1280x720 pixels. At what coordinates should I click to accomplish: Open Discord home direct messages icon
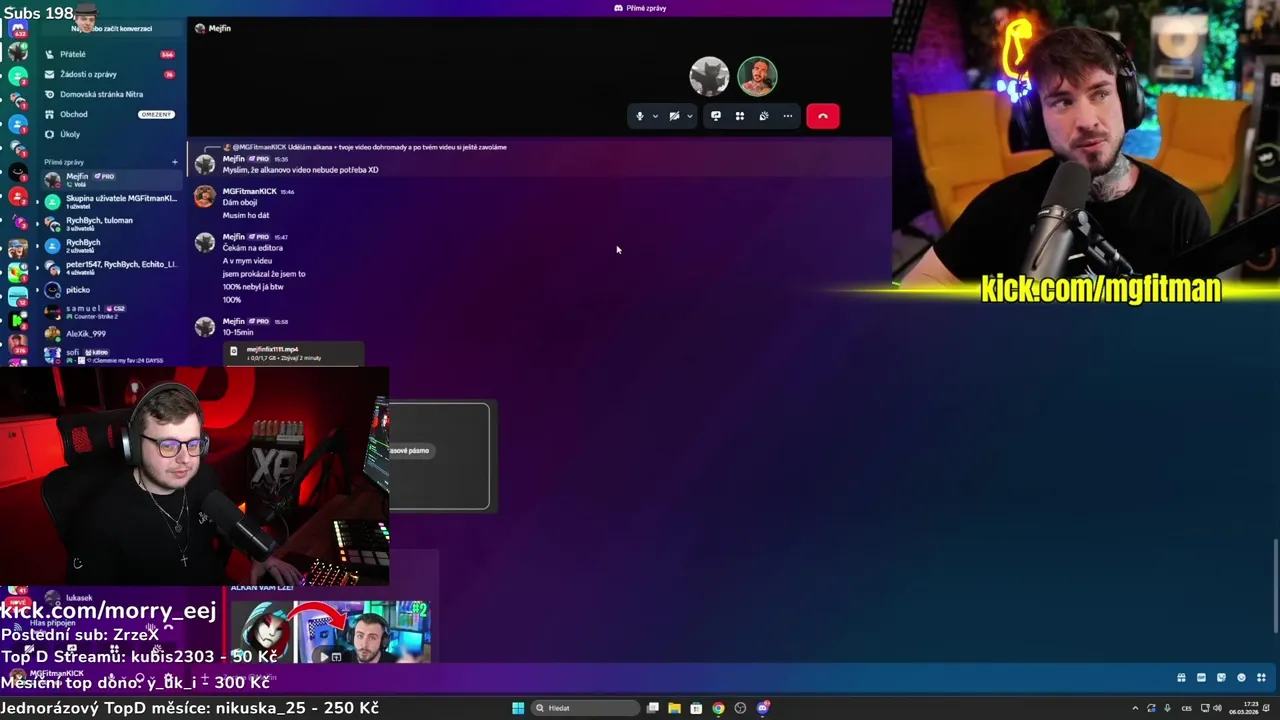point(18,30)
